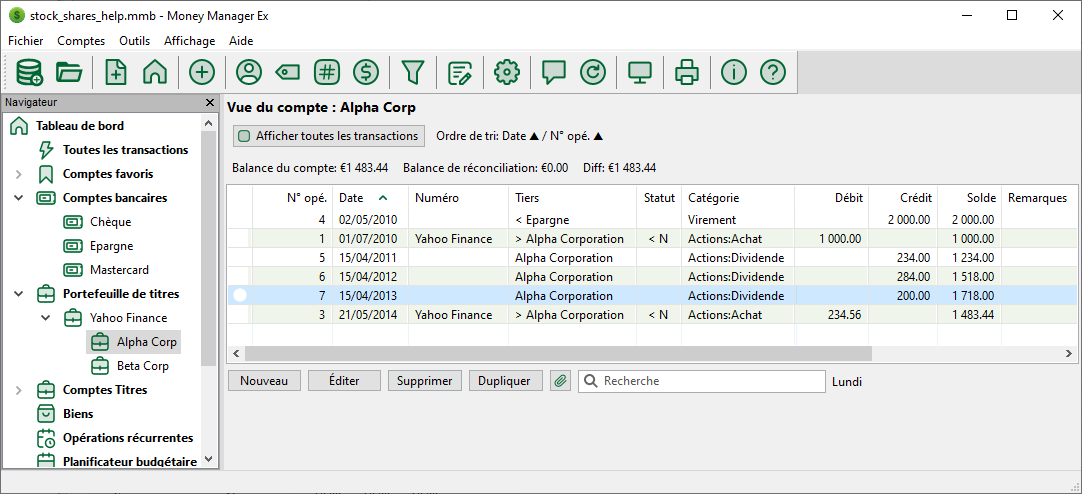Viewport: 1082px width, 494px height.
Task: Open the Payee manager person icon
Action: coord(248,72)
